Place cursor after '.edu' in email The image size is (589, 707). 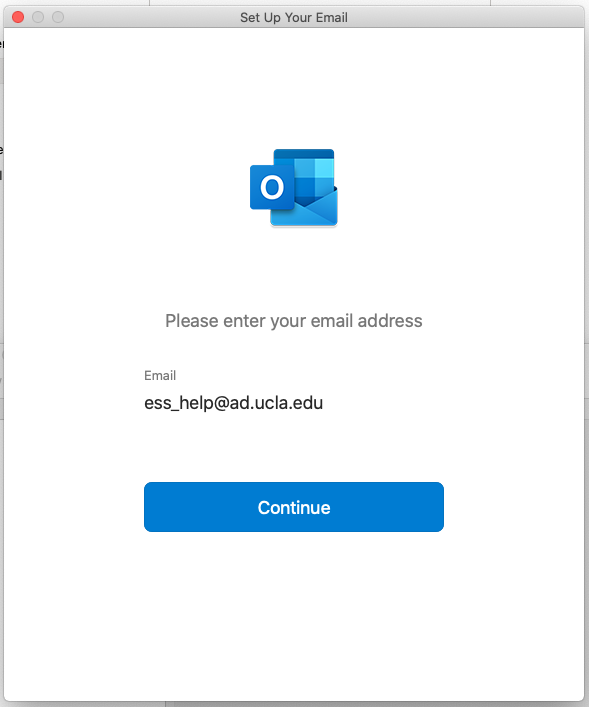point(324,403)
